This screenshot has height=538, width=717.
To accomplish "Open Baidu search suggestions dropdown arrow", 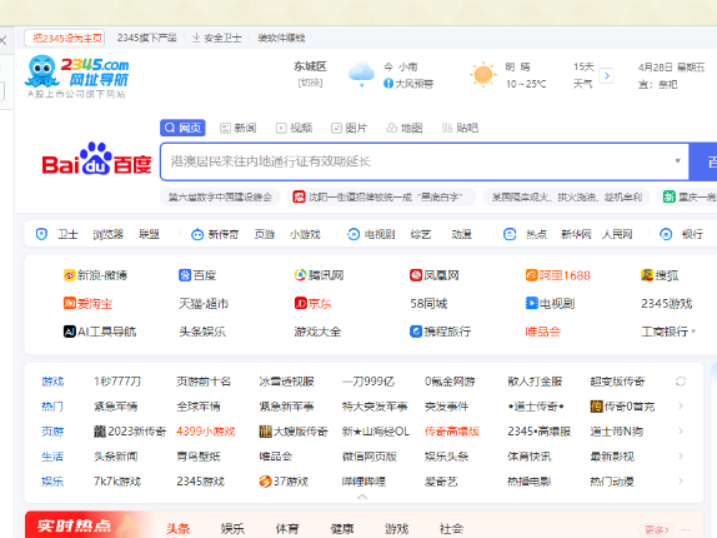I will click(x=678, y=161).
